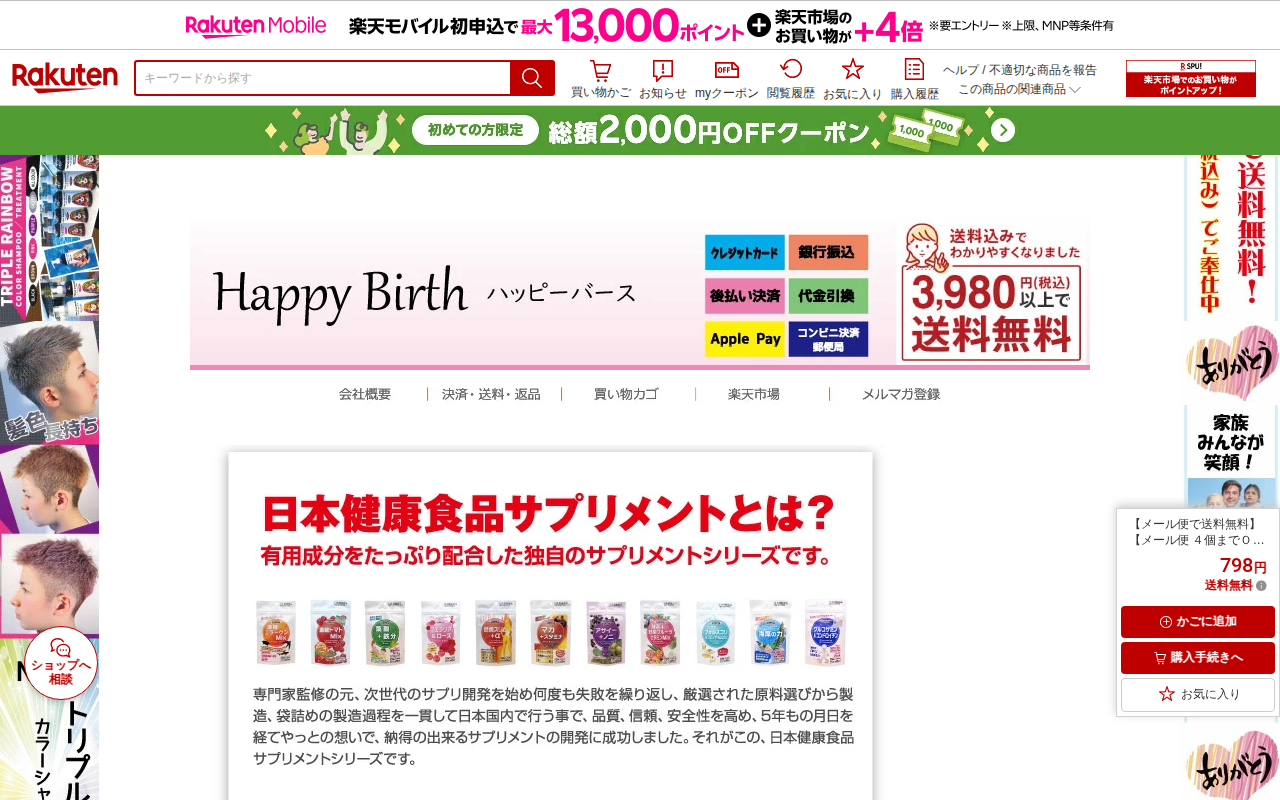Click the Rakuten logo
Image resolution: width=1280 pixels, height=800 pixels.
65,78
